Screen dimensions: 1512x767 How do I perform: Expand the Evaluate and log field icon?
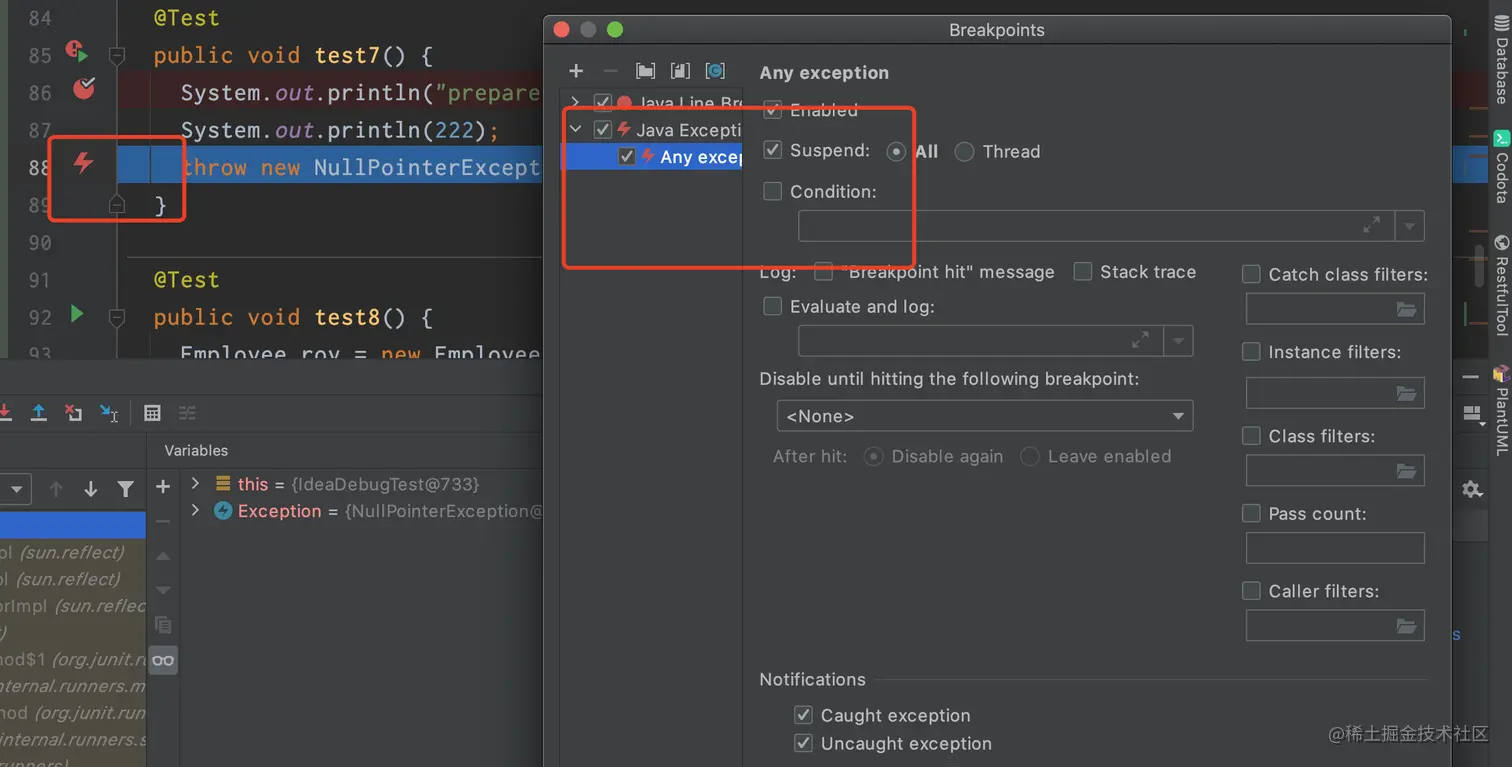1140,340
